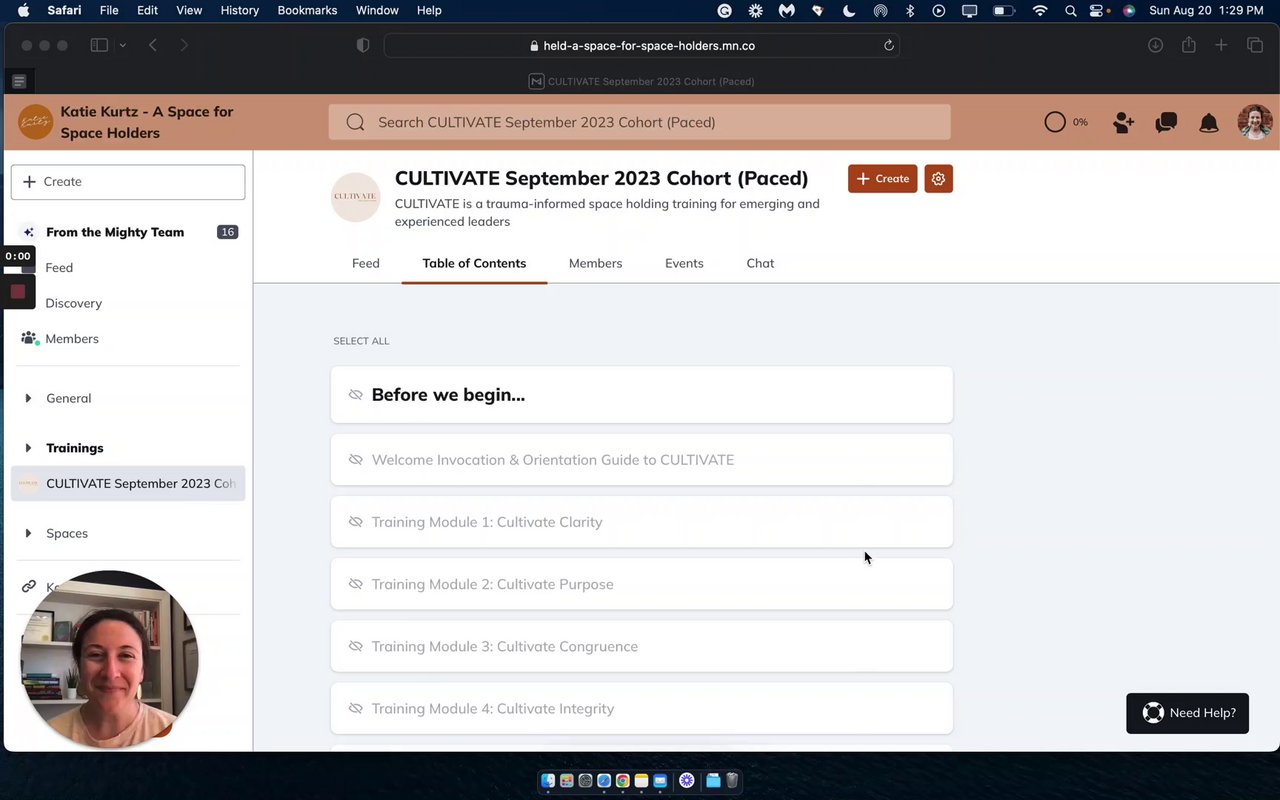The height and width of the screenshot is (800, 1280).
Task: Open the History menu
Action: coord(239,10)
